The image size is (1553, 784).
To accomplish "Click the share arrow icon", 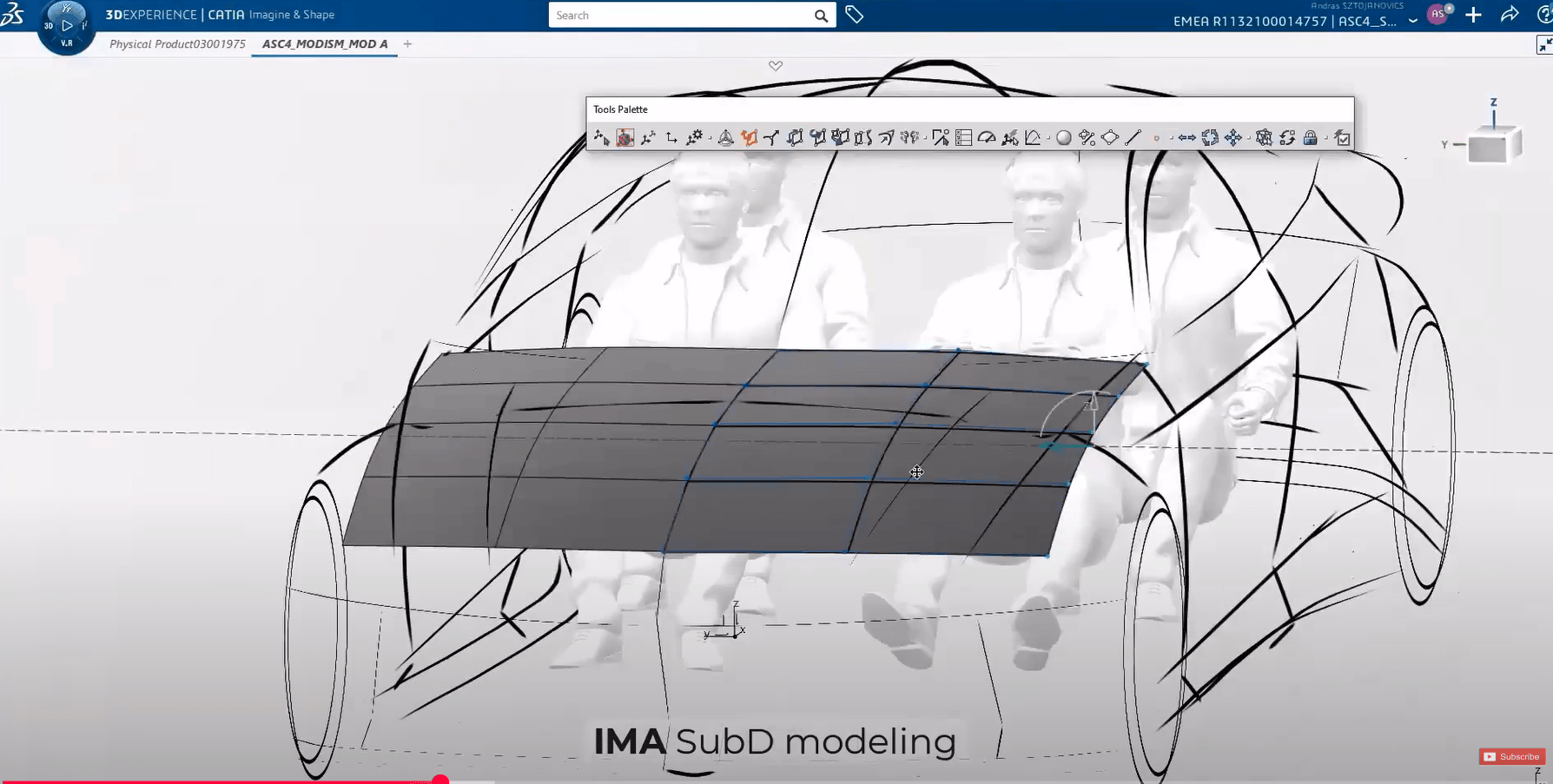I will tap(1510, 14).
